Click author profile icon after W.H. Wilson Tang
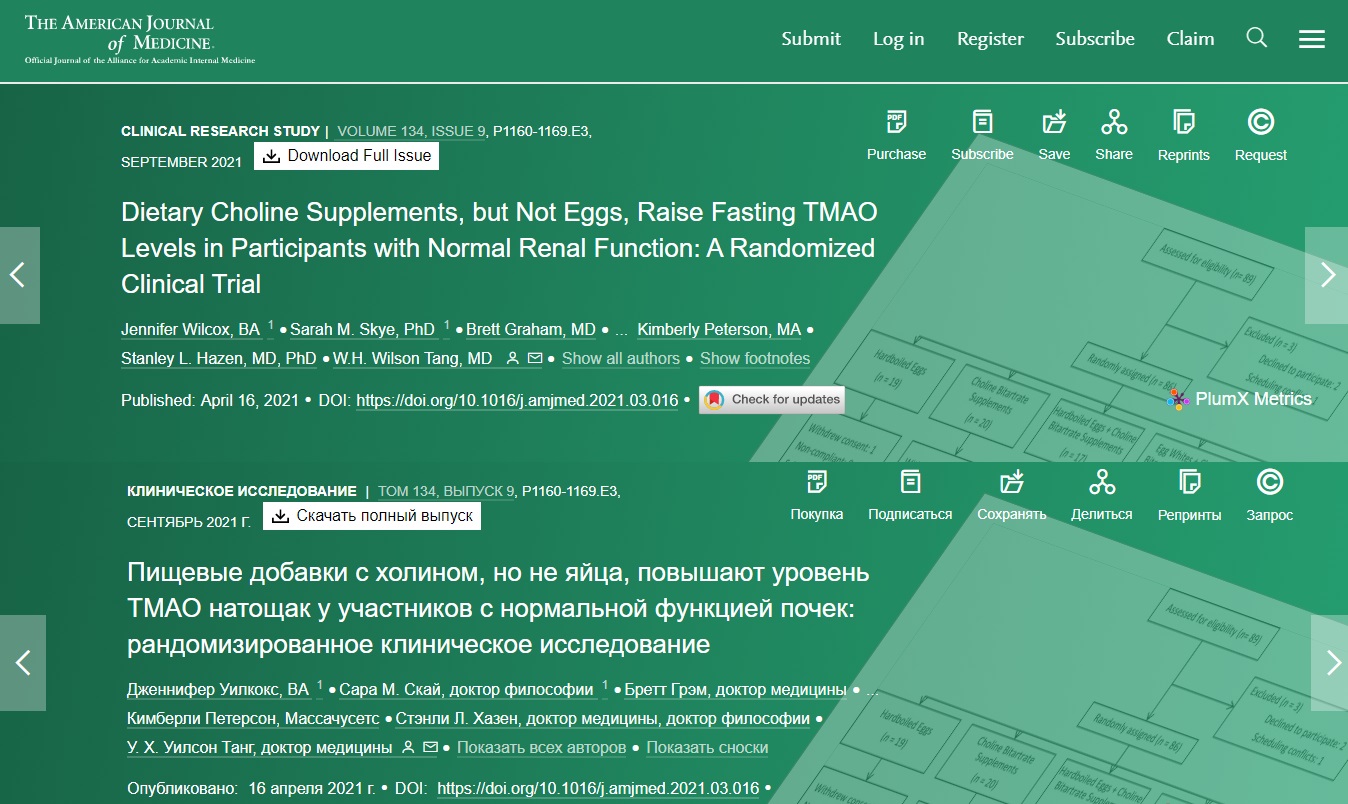1348x804 pixels. (x=513, y=358)
